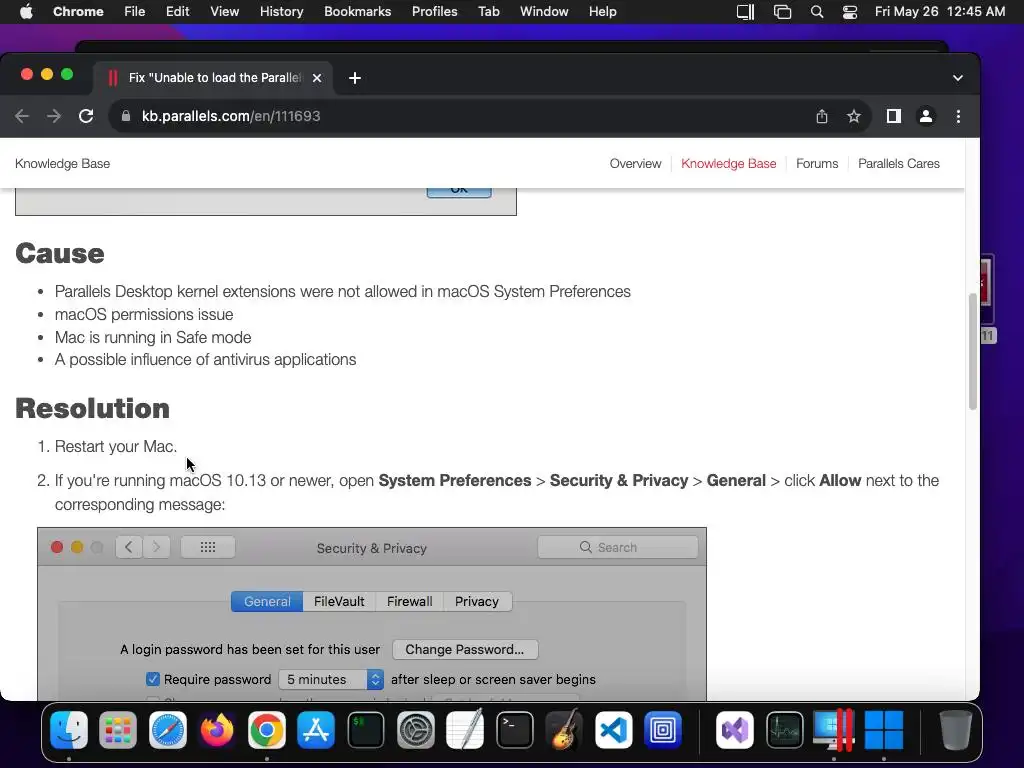Open System Preferences gear in Dock
Viewport: 1024px width, 768px height.
click(x=415, y=729)
